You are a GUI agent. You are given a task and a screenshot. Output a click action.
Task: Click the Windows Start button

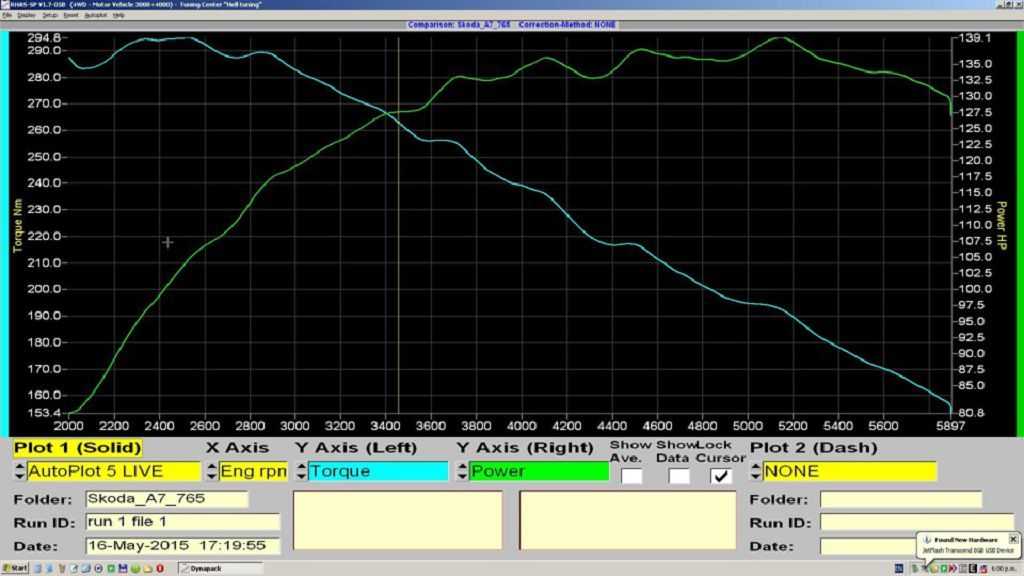15,568
